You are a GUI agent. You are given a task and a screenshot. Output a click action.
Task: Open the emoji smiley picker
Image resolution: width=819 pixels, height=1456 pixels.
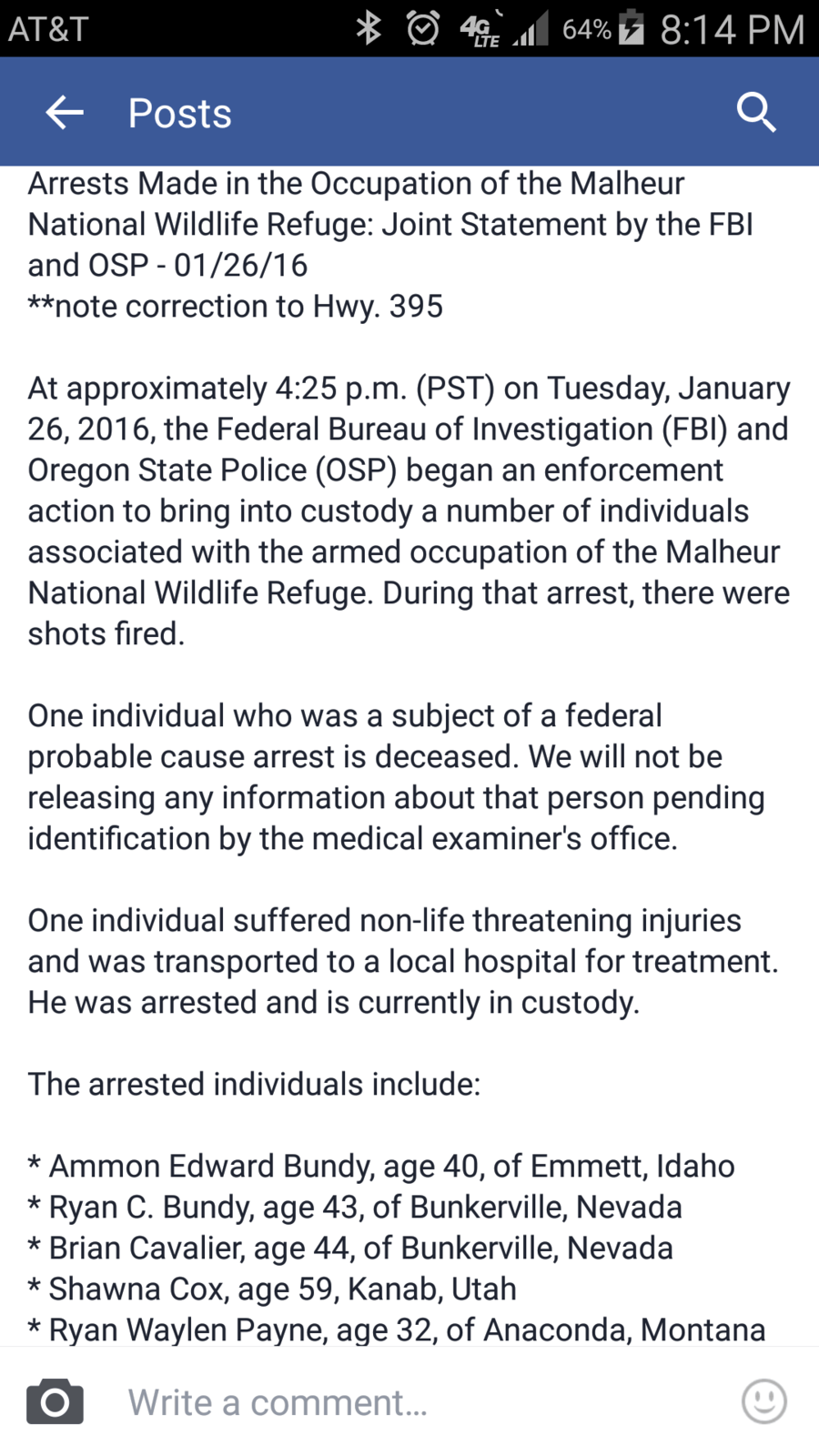tap(763, 1401)
